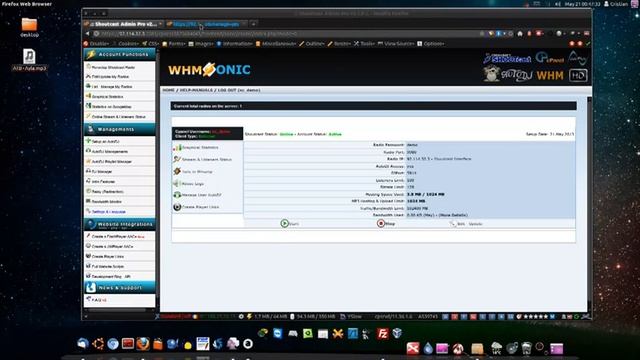
Task: Click the sidebar horizontal scrollbar
Action: click(118, 310)
